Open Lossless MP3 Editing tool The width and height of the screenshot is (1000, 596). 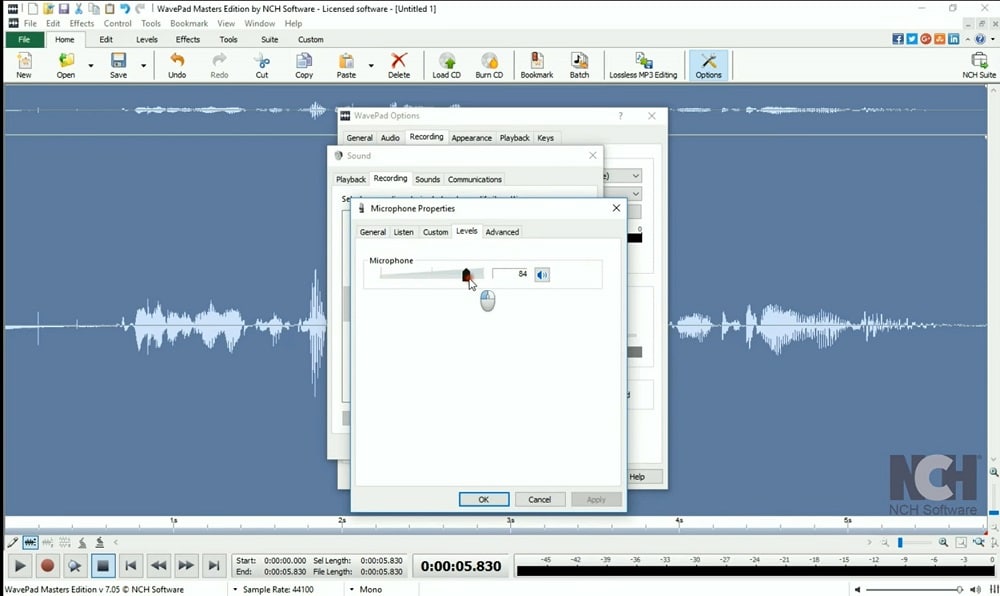coord(643,65)
